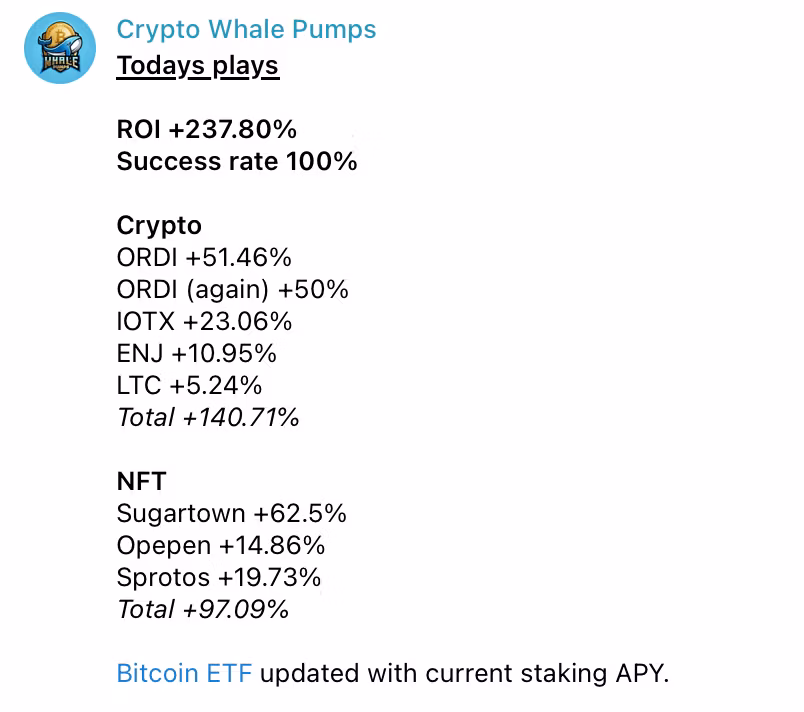Click the Opepen +14.86% entry
804x712 pixels.
(x=220, y=545)
